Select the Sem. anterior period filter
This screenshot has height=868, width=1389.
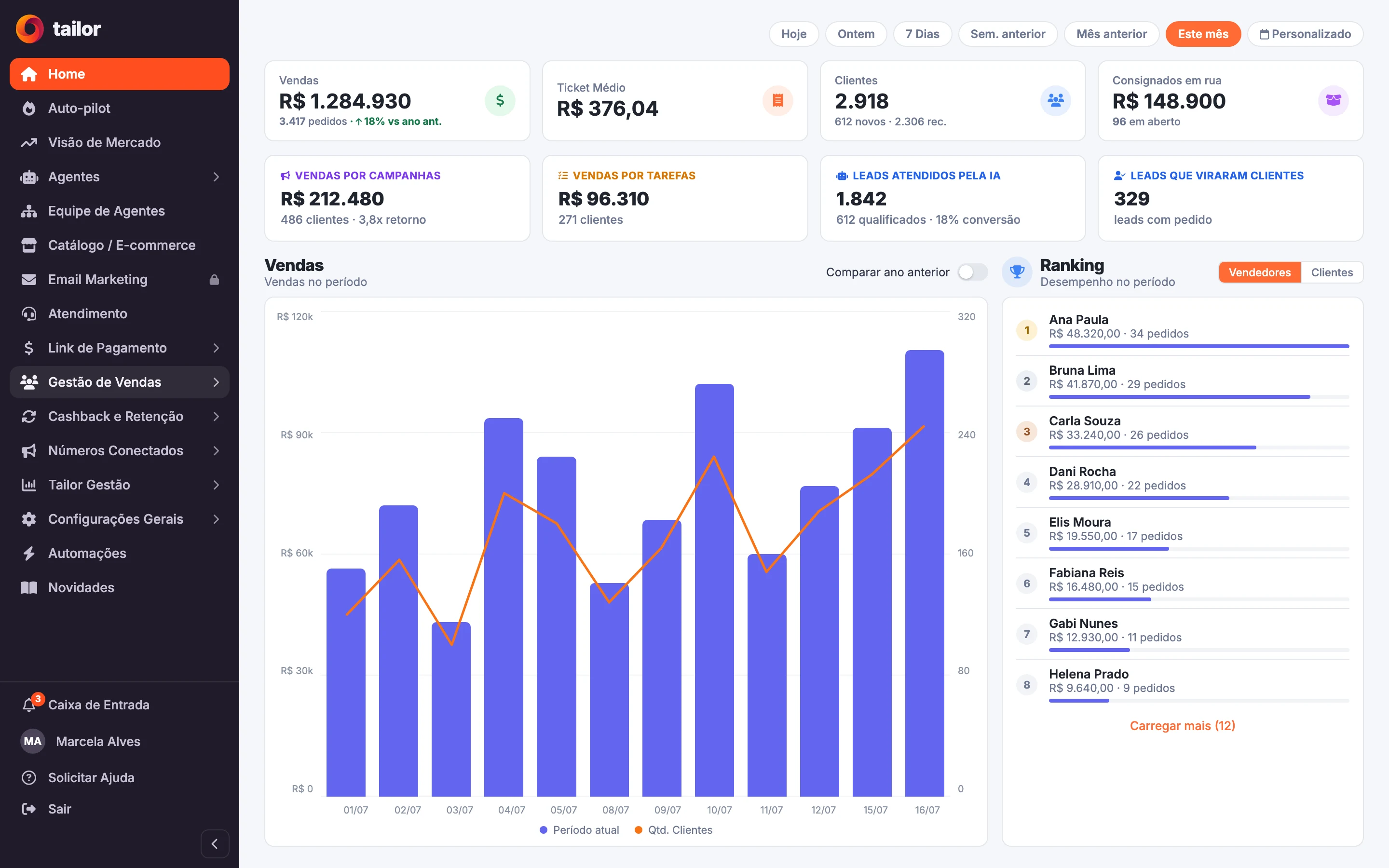tap(1008, 34)
